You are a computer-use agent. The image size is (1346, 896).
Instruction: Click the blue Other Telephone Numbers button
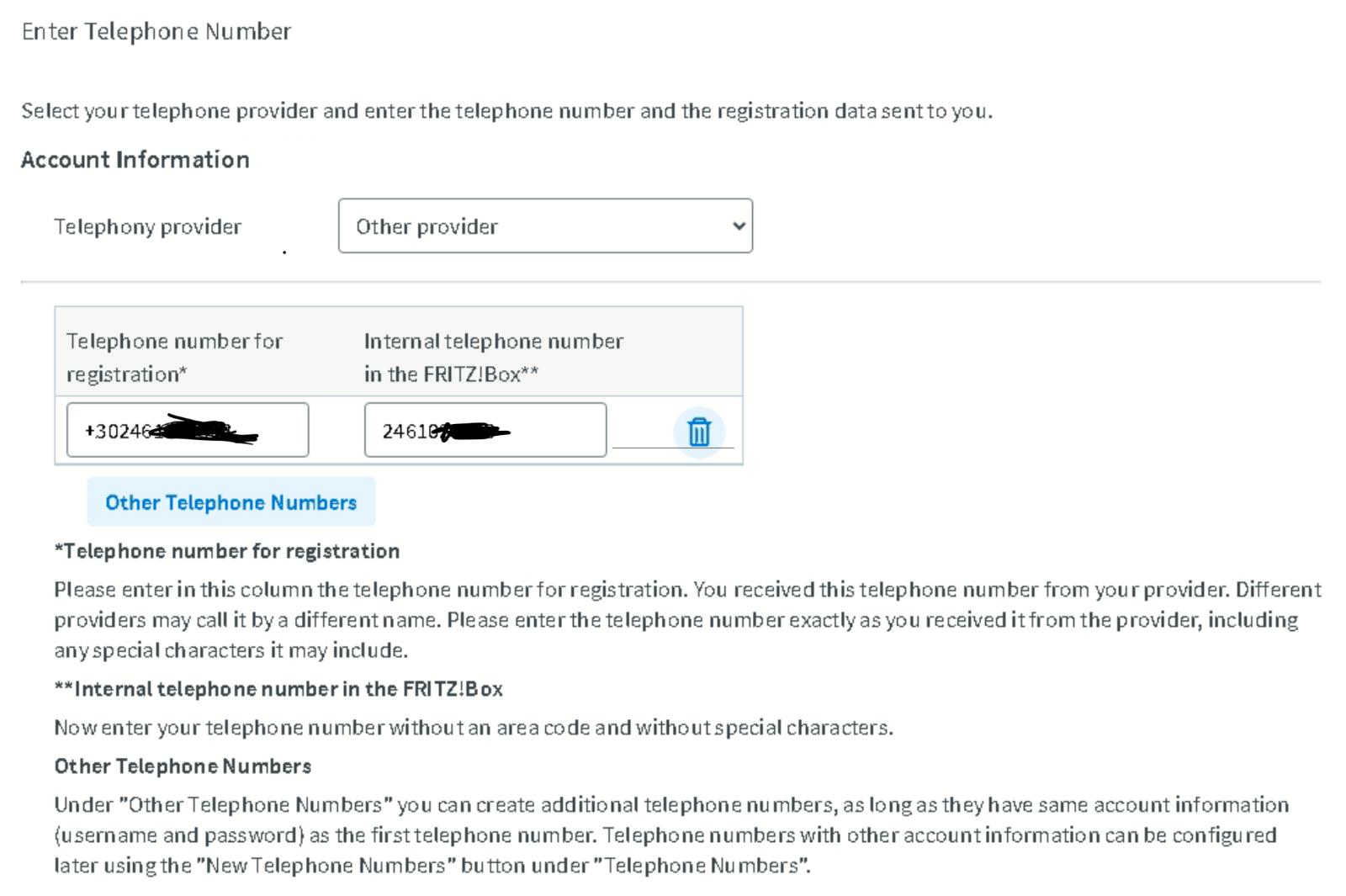(x=231, y=502)
